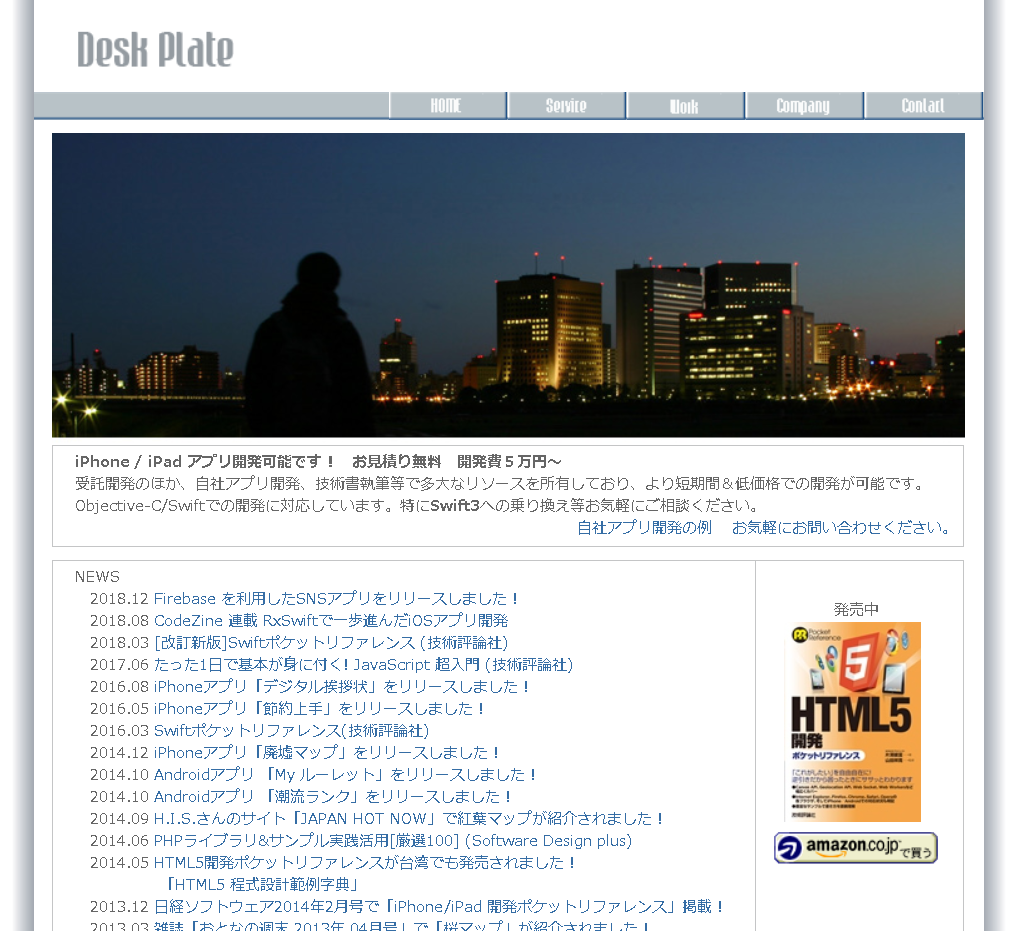This screenshot has width=1021, height=931.
Task: Select the HOME navigation tab
Action: coord(447,105)
